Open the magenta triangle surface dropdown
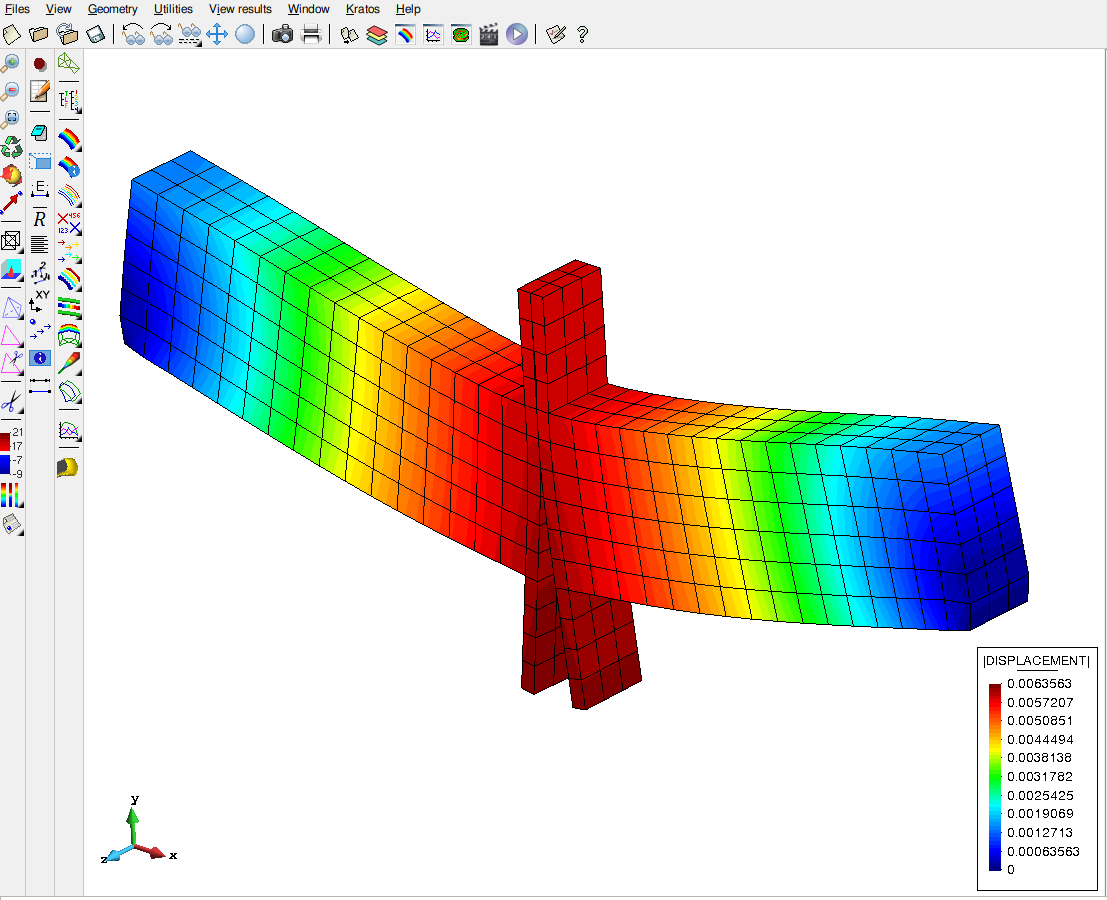 (x=11, y=335)
